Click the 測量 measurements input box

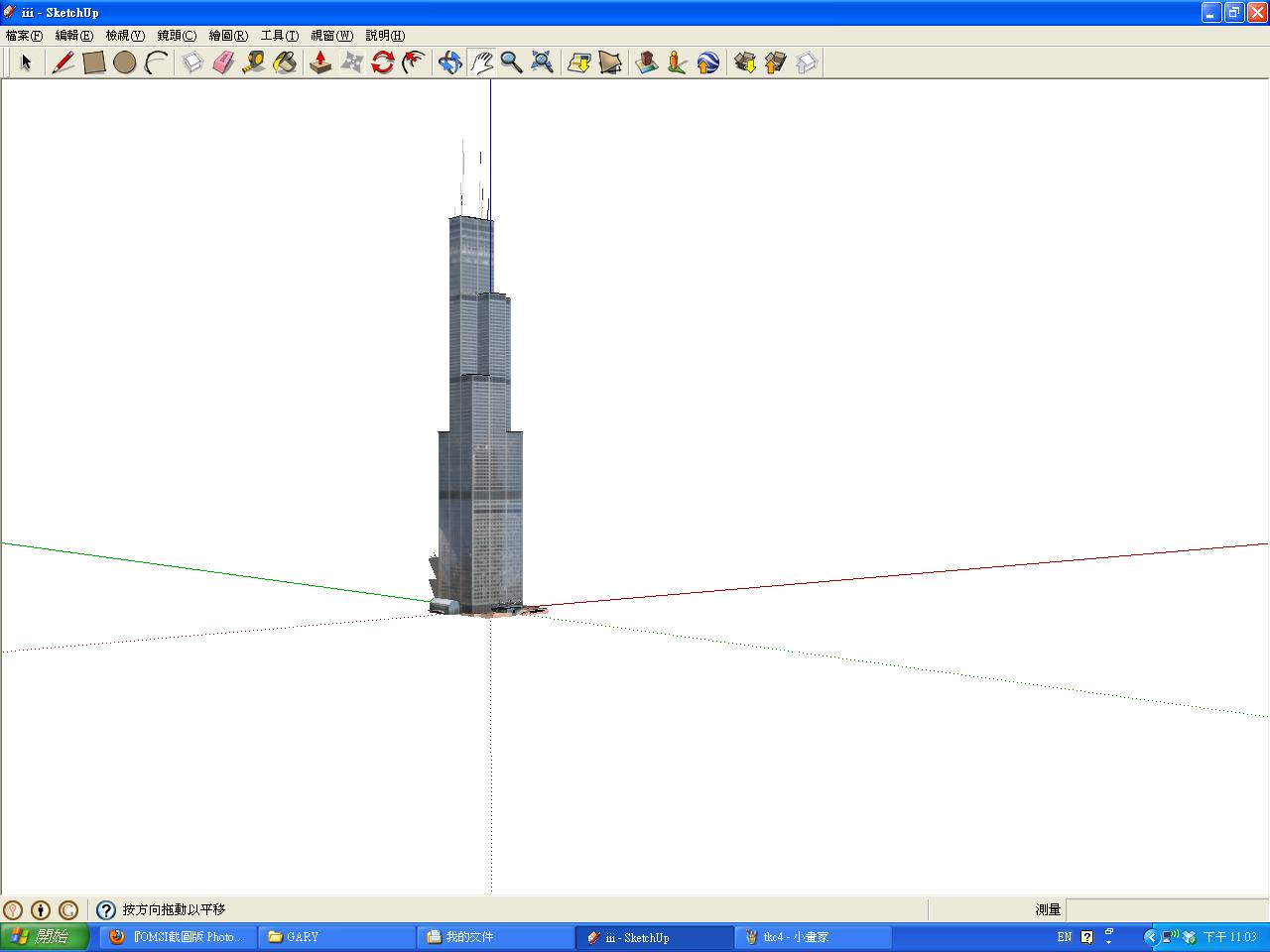click(1166, 909)
